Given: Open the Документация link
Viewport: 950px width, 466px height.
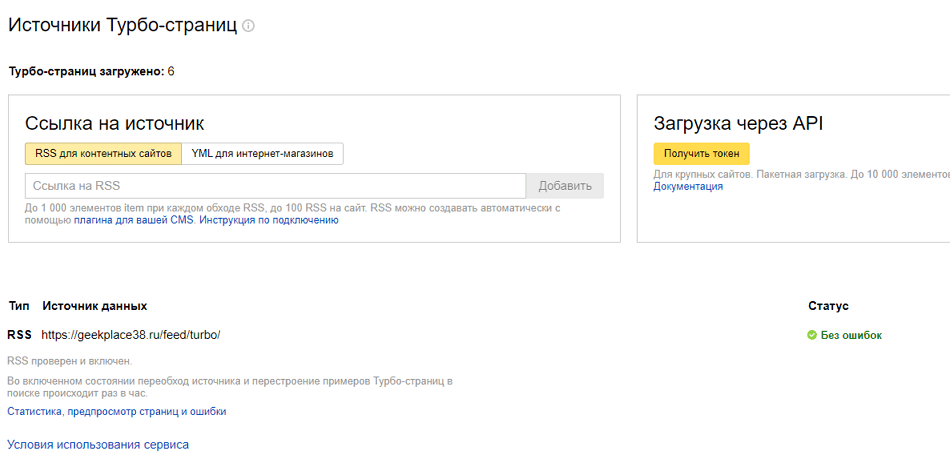Looking at the screenshot, I should 688,186.
